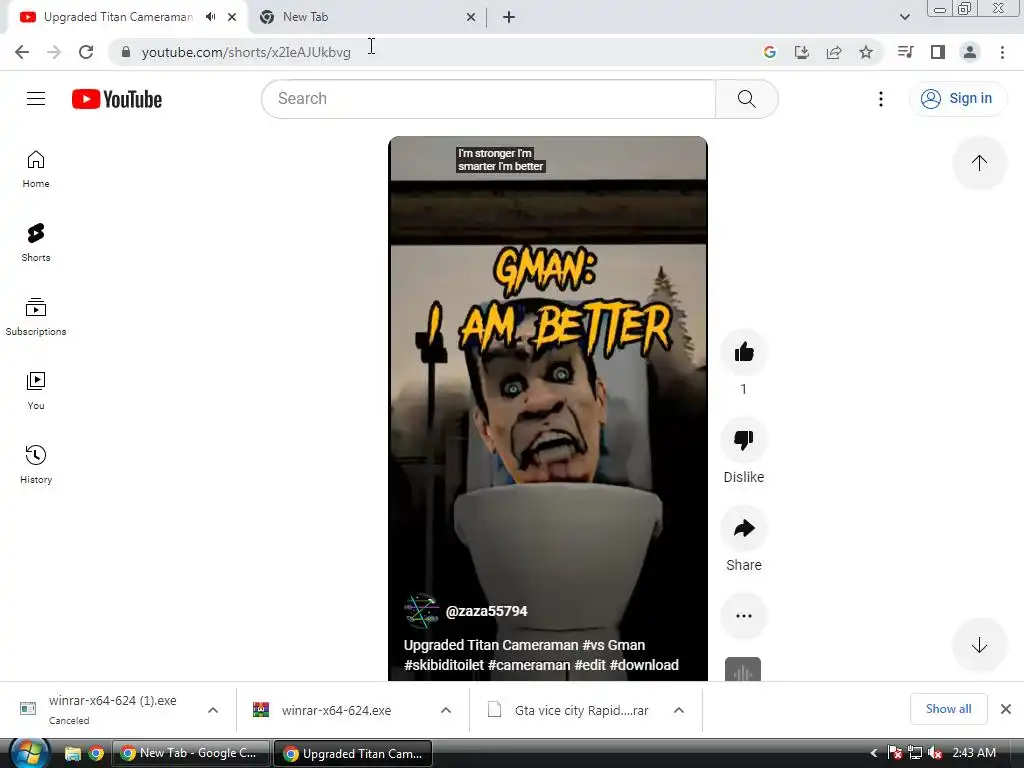Open the Windows Start menu
The width and height of the screenshot is (1024, 768).
pyautogui.click(x=29, y=753)
